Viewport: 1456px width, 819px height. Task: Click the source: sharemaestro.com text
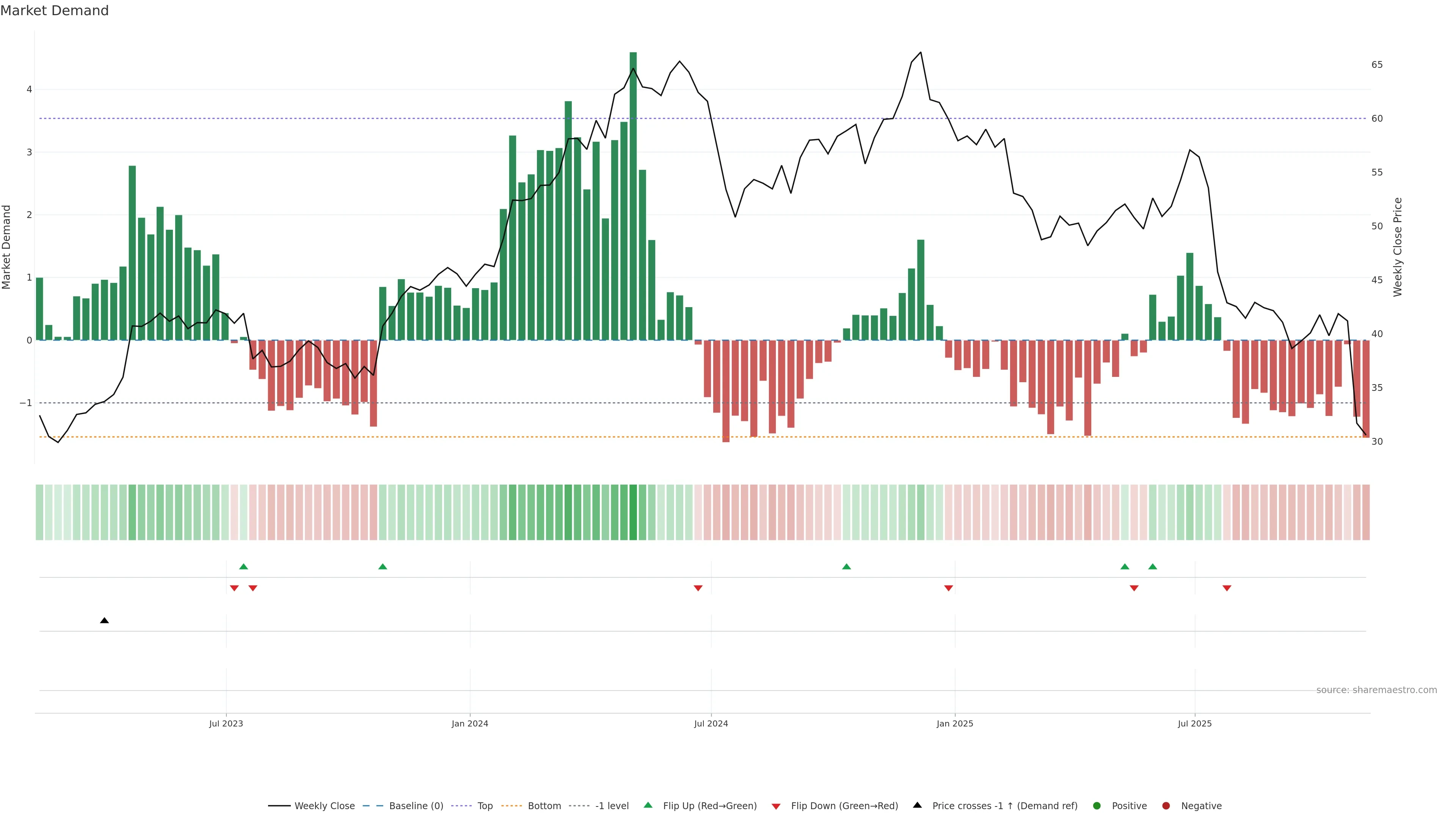click(1376, 690)
